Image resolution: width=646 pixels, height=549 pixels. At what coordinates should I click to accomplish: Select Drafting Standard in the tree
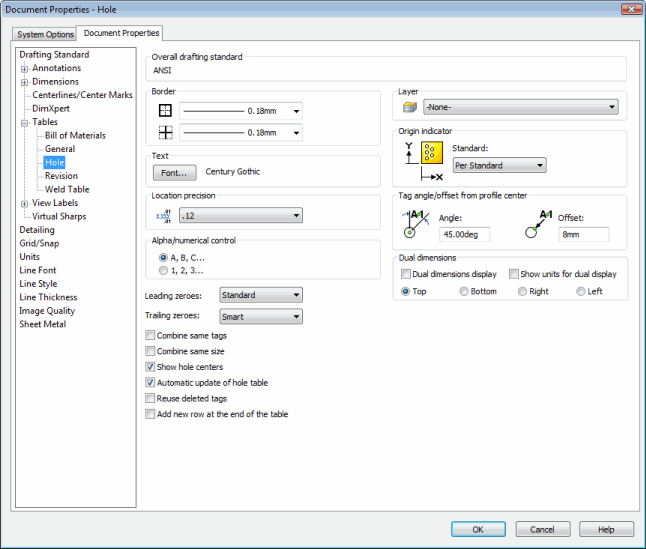(54, 54)
